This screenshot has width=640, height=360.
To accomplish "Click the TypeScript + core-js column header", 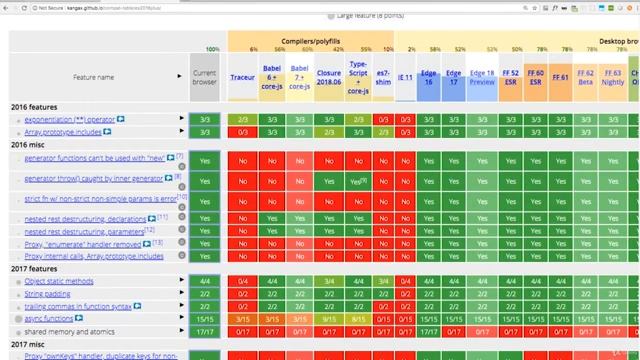I will tap(358, 77).
